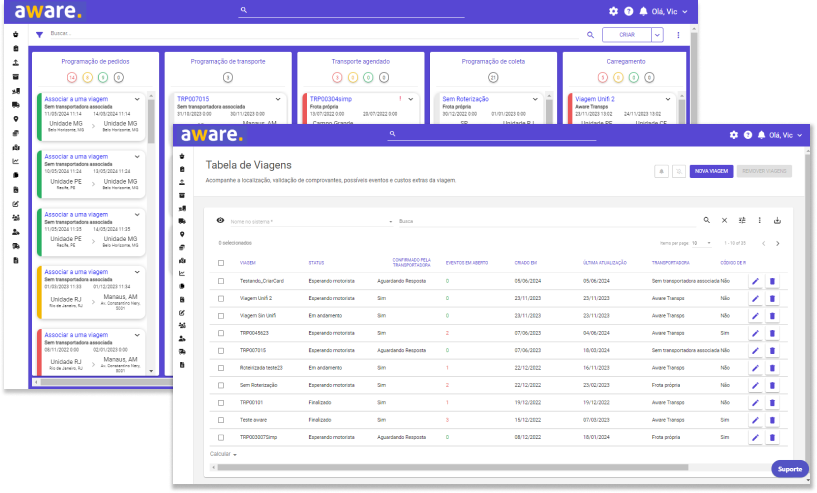The height and width of the screenshot is (493, 817).
Task: Open settings gear in the kanban window header
Action: 613,11
